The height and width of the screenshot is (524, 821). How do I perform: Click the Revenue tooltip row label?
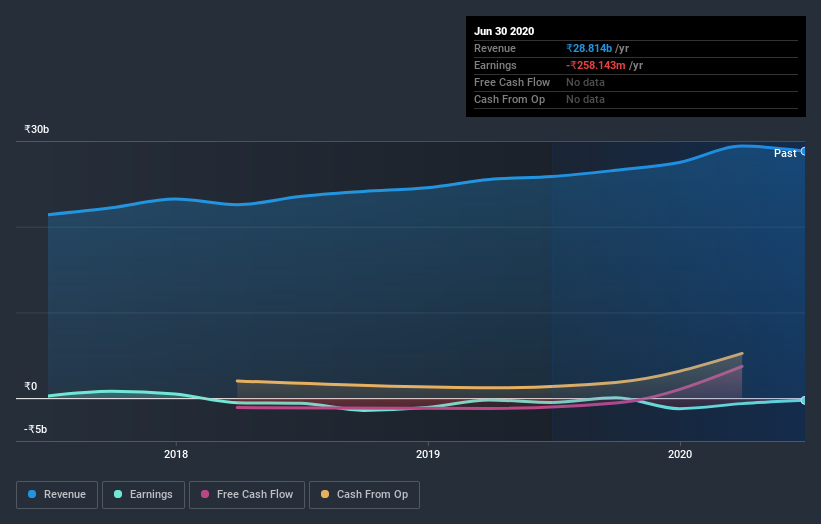[494, 49]
